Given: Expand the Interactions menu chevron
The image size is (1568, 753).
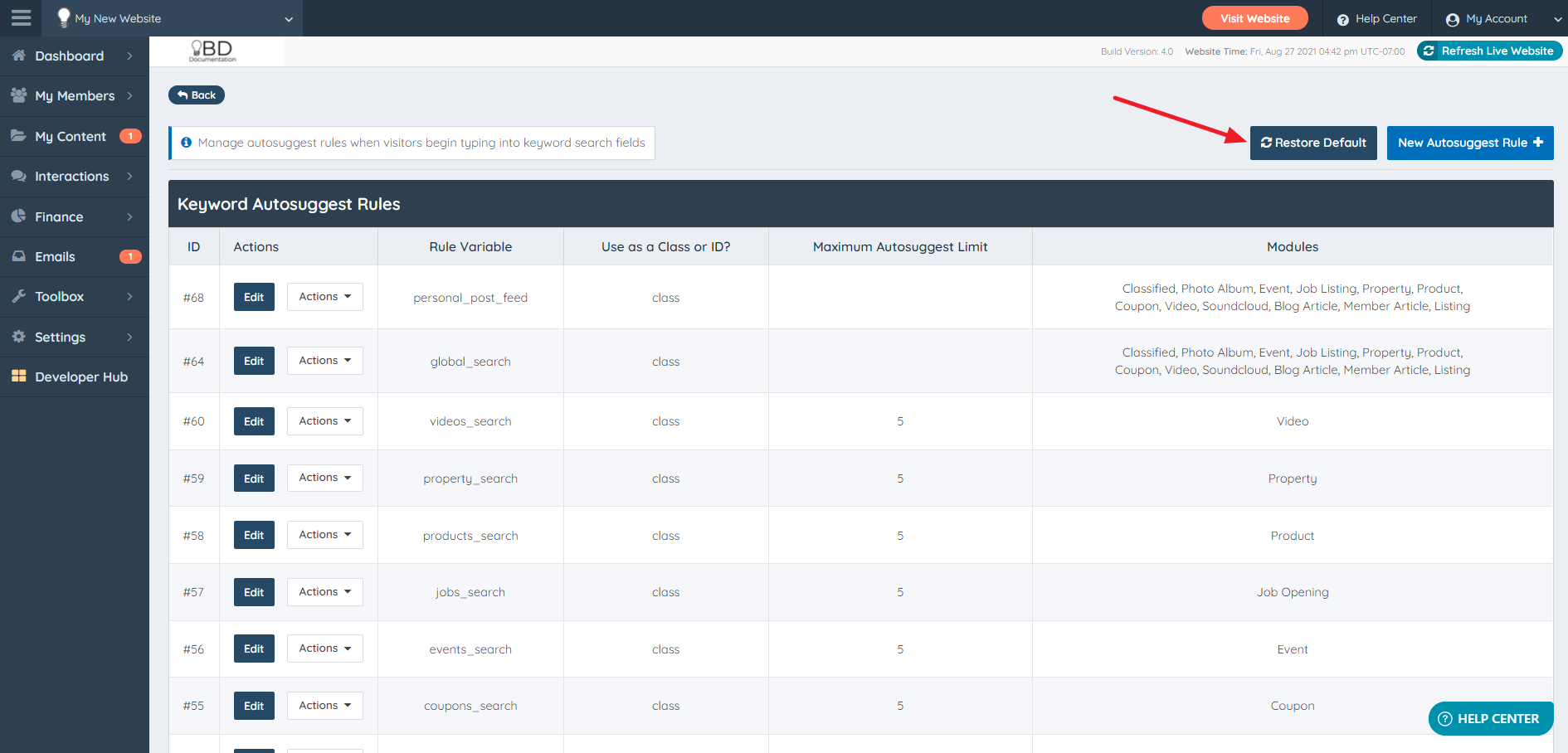Looking at the screenshot, I should pos(129,176).
